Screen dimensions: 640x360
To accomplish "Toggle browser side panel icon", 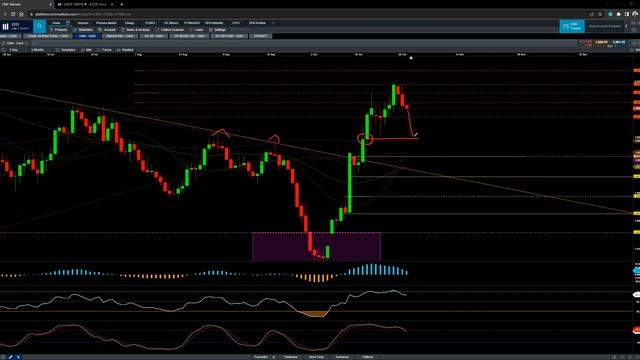I will click(627, 14).
